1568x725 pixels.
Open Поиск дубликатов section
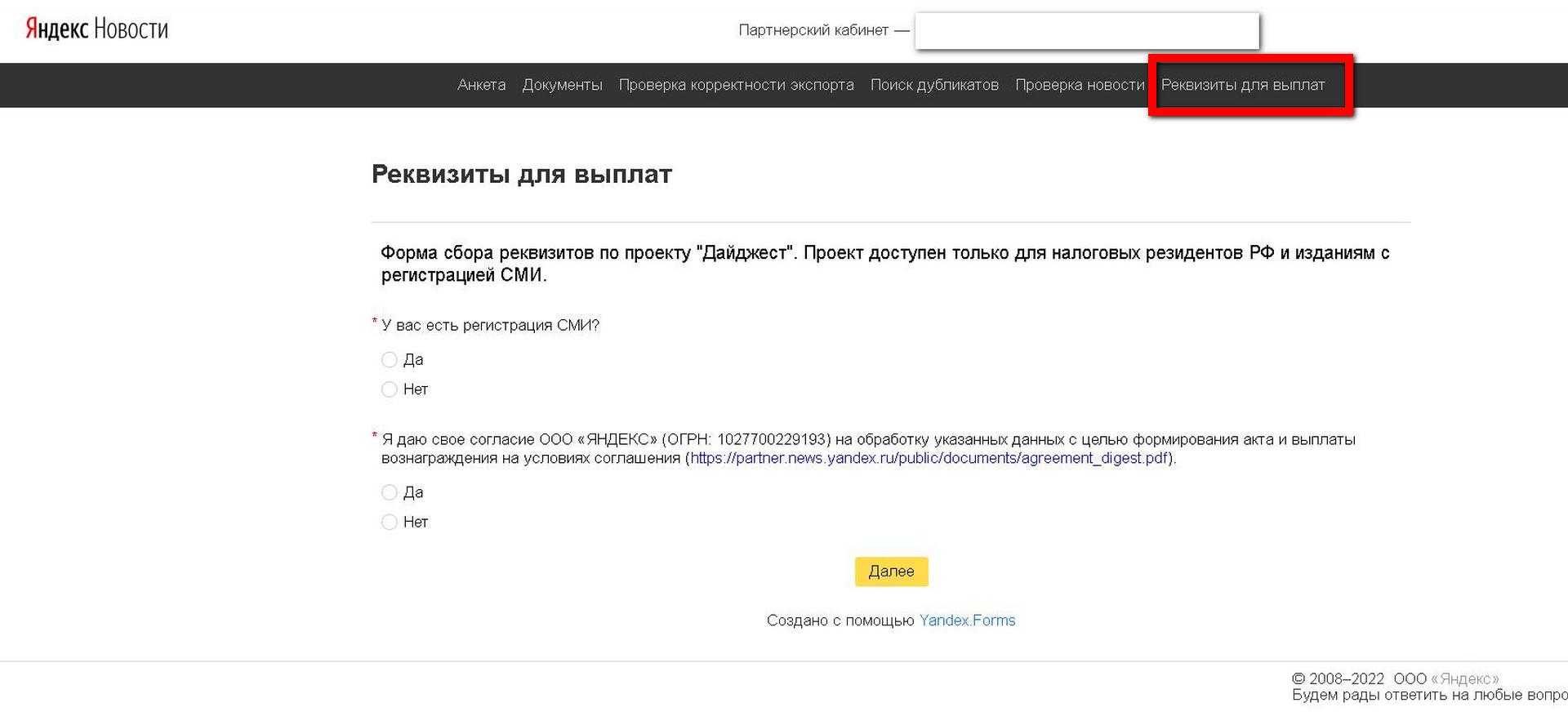934,85
